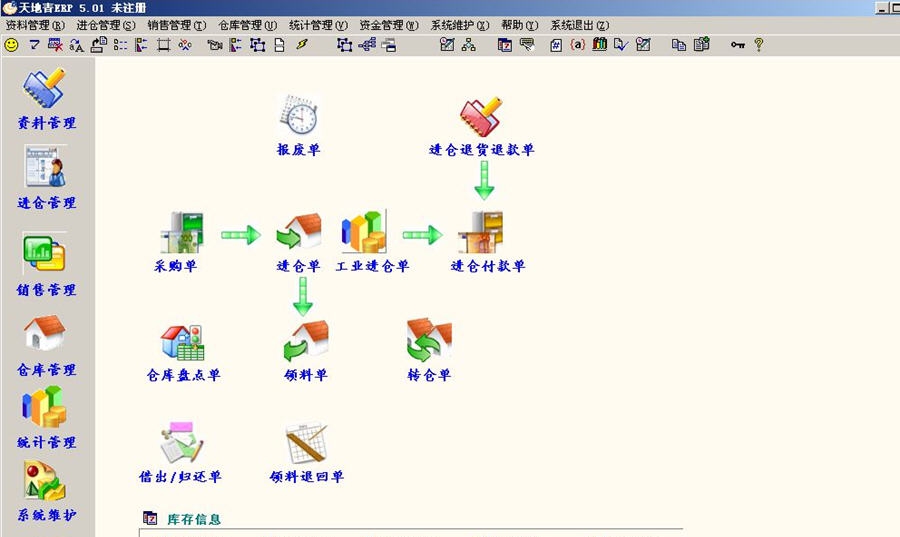900x537 pixels.
Task: Click the colored books toolbar icon
Action: [600, 45]
